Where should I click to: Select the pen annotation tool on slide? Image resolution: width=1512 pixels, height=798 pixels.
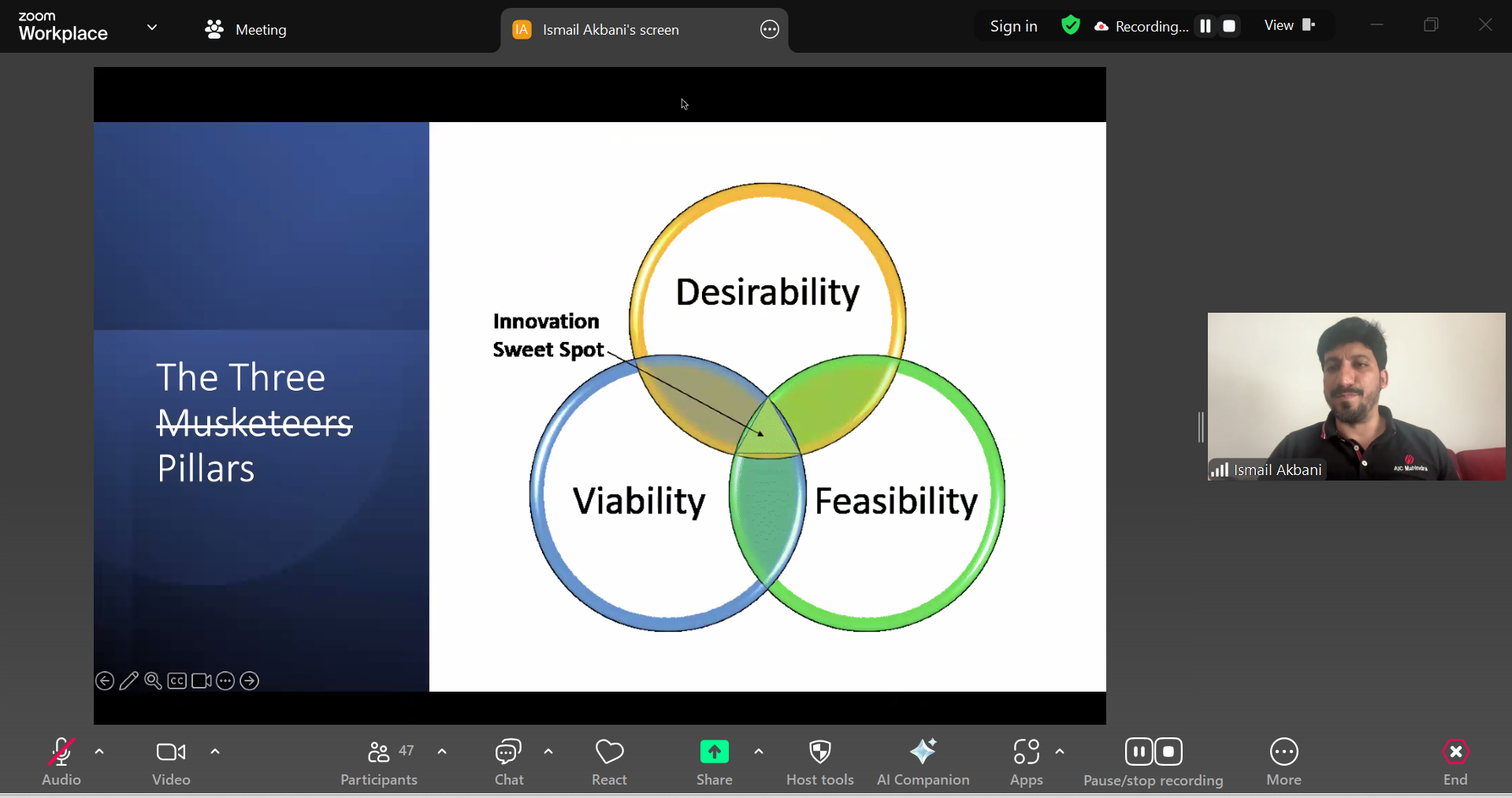coord(128,681)
